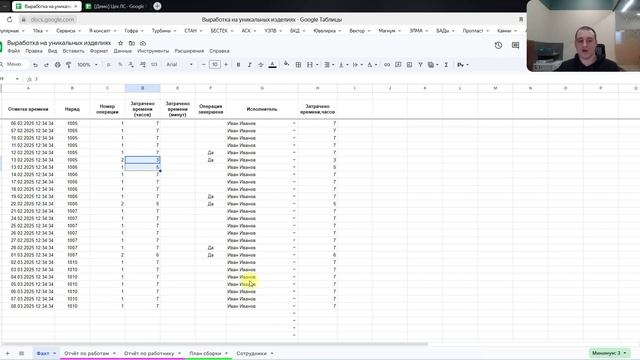Redo the action via toolbar arrow
640x360 pixels.
click(x=46, y=65)
